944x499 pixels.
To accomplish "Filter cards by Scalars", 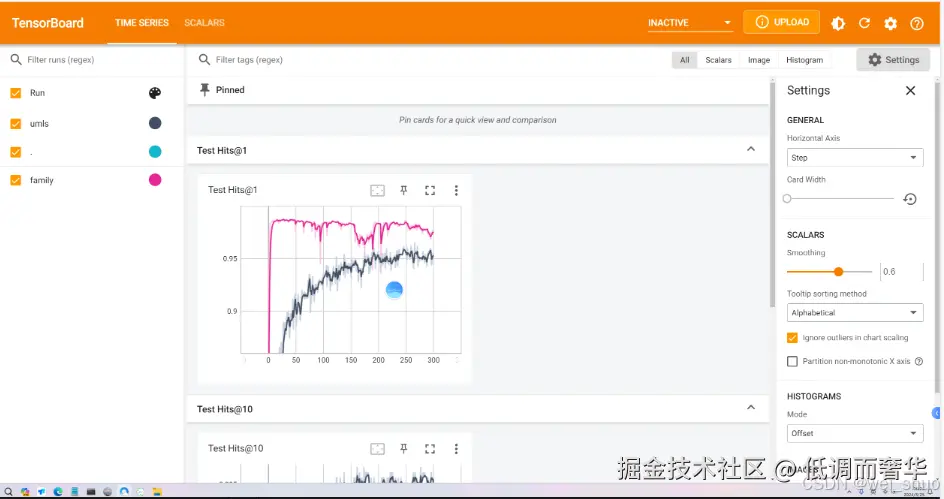I will coord(718,60).
